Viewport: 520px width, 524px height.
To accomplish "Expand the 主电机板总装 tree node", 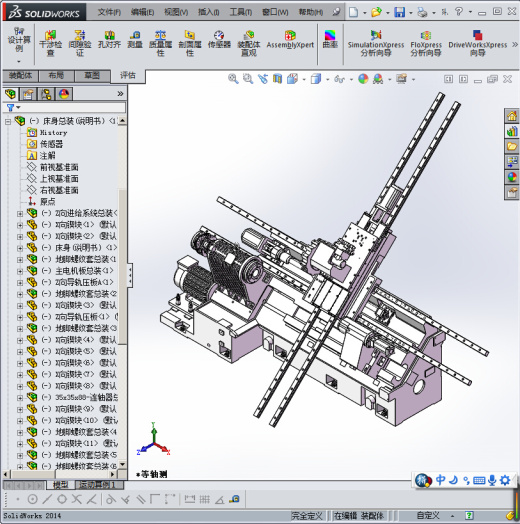I will click(x=20, y=271).
